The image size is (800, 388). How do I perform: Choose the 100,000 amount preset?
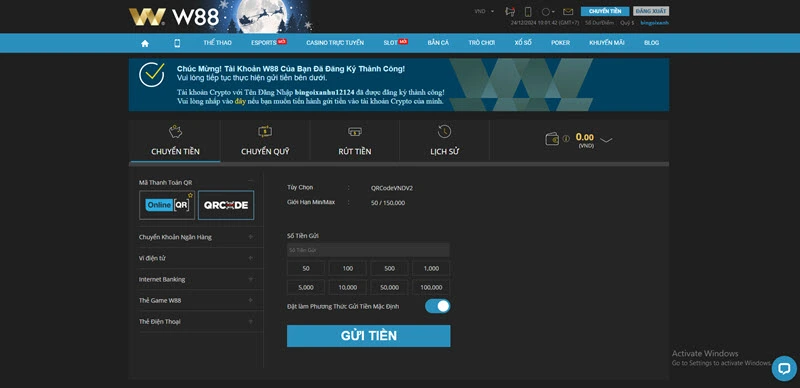431,287
